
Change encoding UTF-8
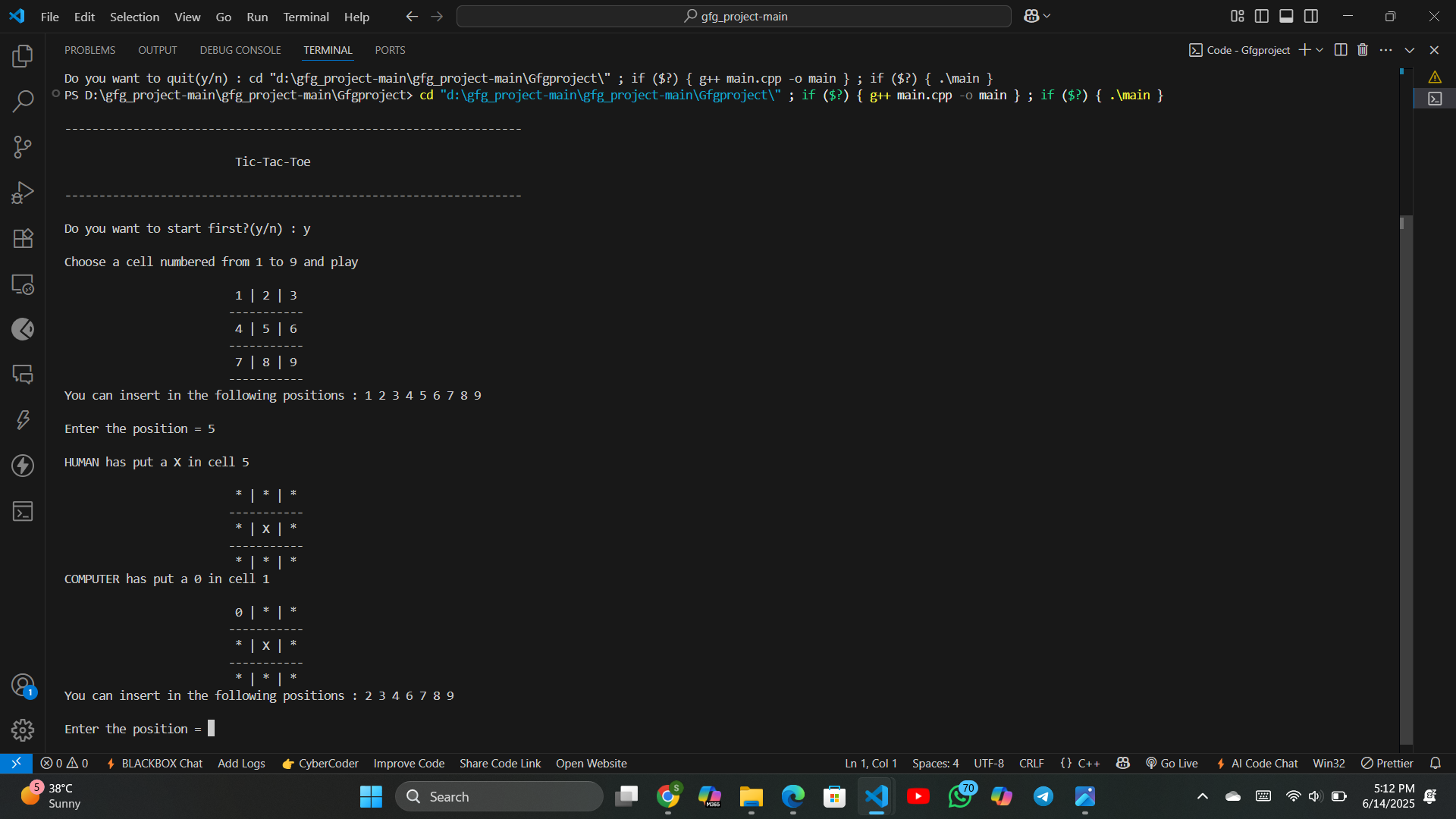[x=988, y=763]
